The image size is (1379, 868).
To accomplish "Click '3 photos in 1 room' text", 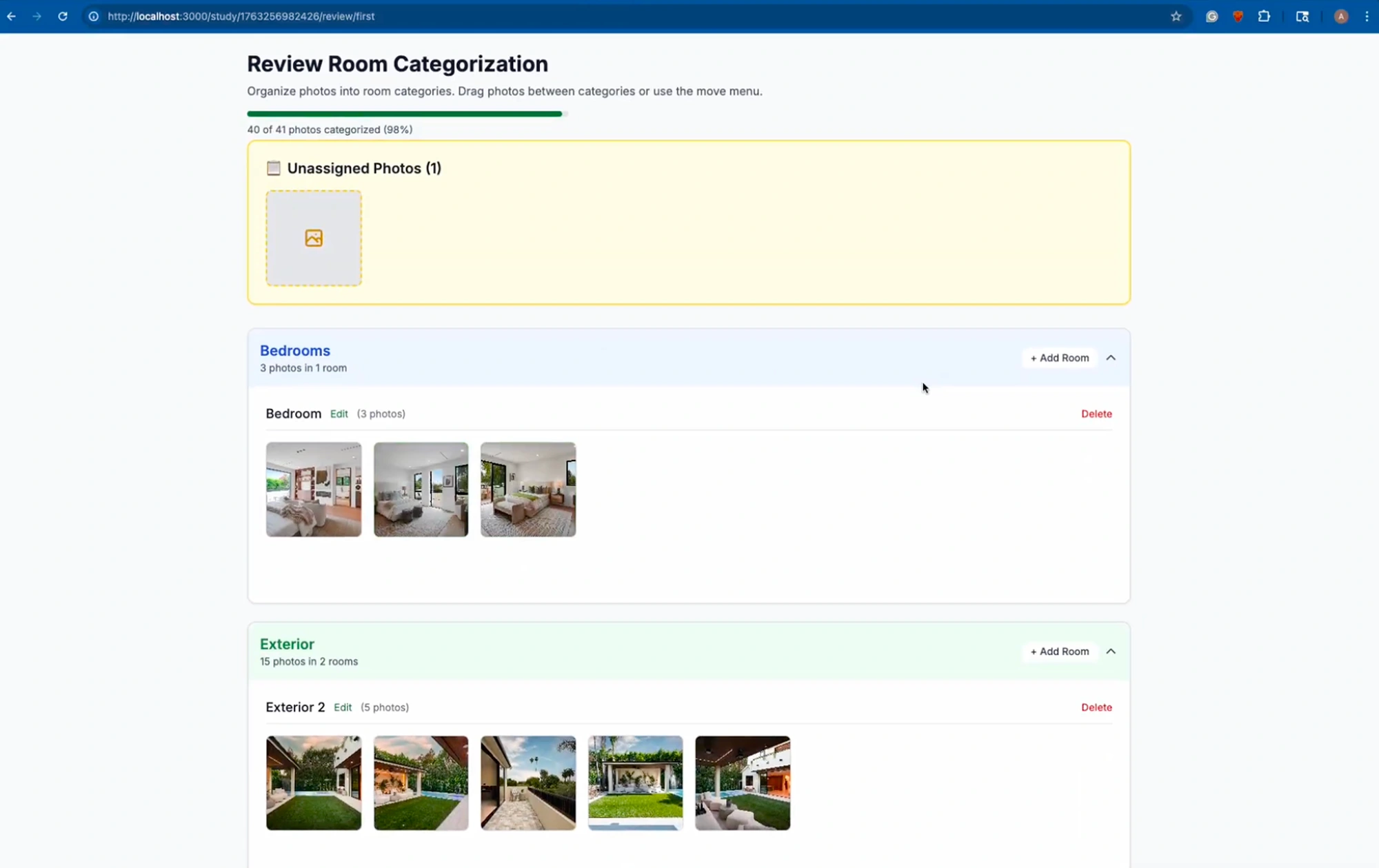I will tap(303, 368).
